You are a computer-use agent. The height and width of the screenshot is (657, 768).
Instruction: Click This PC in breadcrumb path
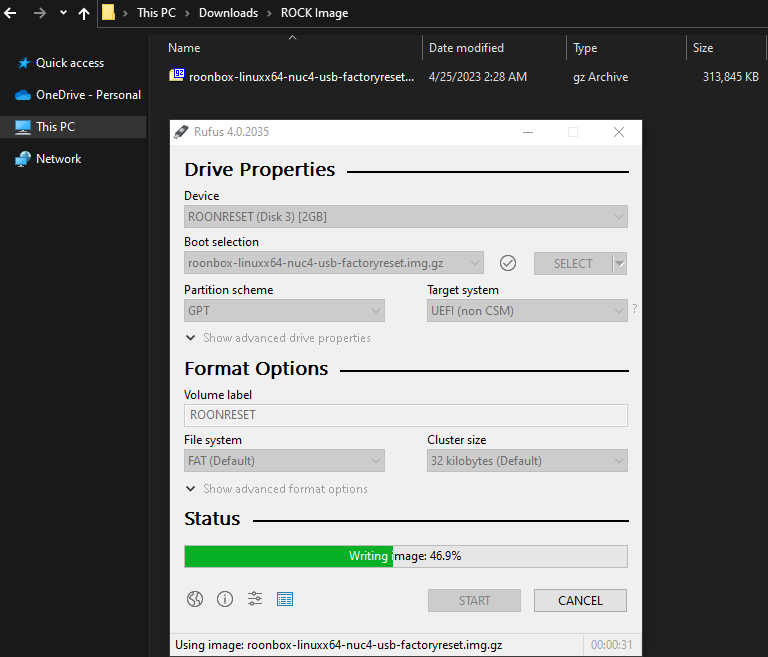156,13
